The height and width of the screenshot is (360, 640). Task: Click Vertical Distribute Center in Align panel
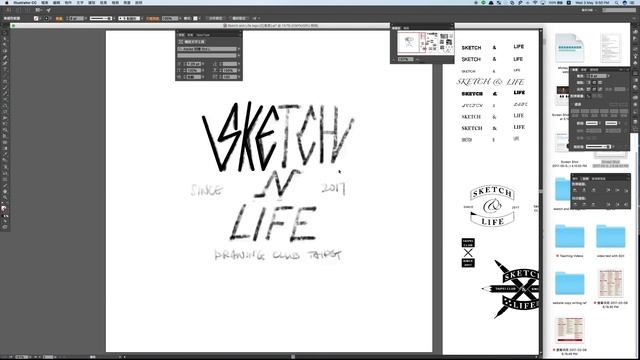coord(584,204)
